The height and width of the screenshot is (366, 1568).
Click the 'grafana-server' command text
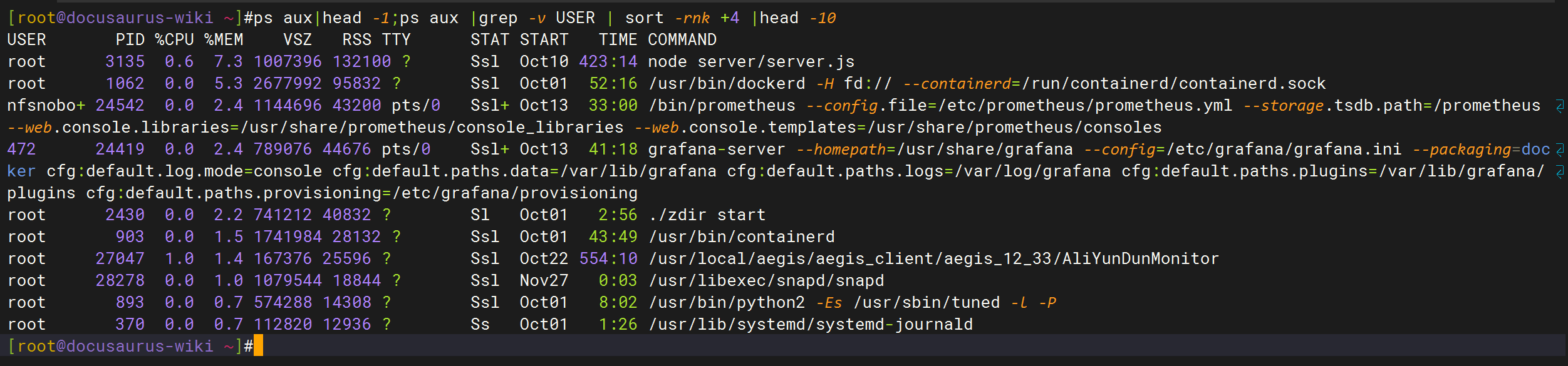pos(717,150)
